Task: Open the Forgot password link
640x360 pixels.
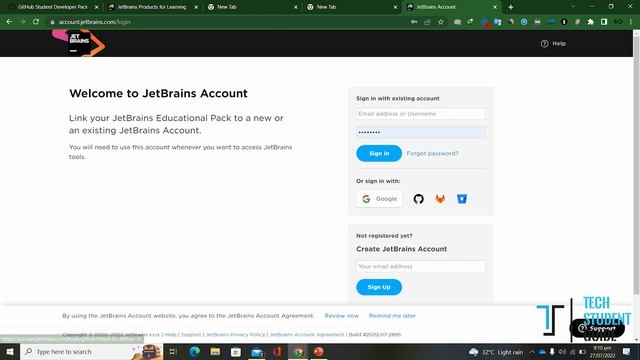Action: point(433,153)
